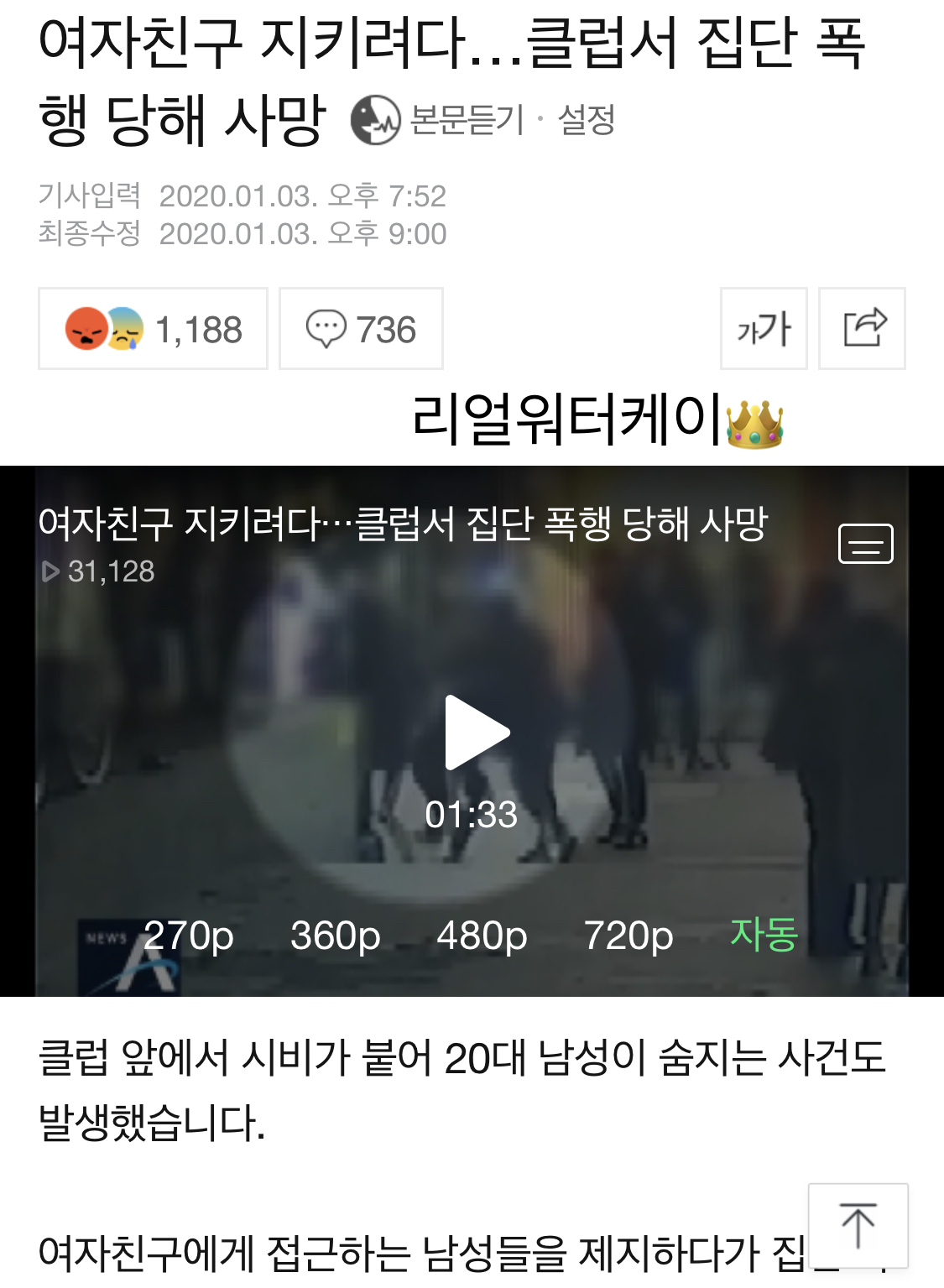Tap the speech bubble comment icon

tap(326, 329)
